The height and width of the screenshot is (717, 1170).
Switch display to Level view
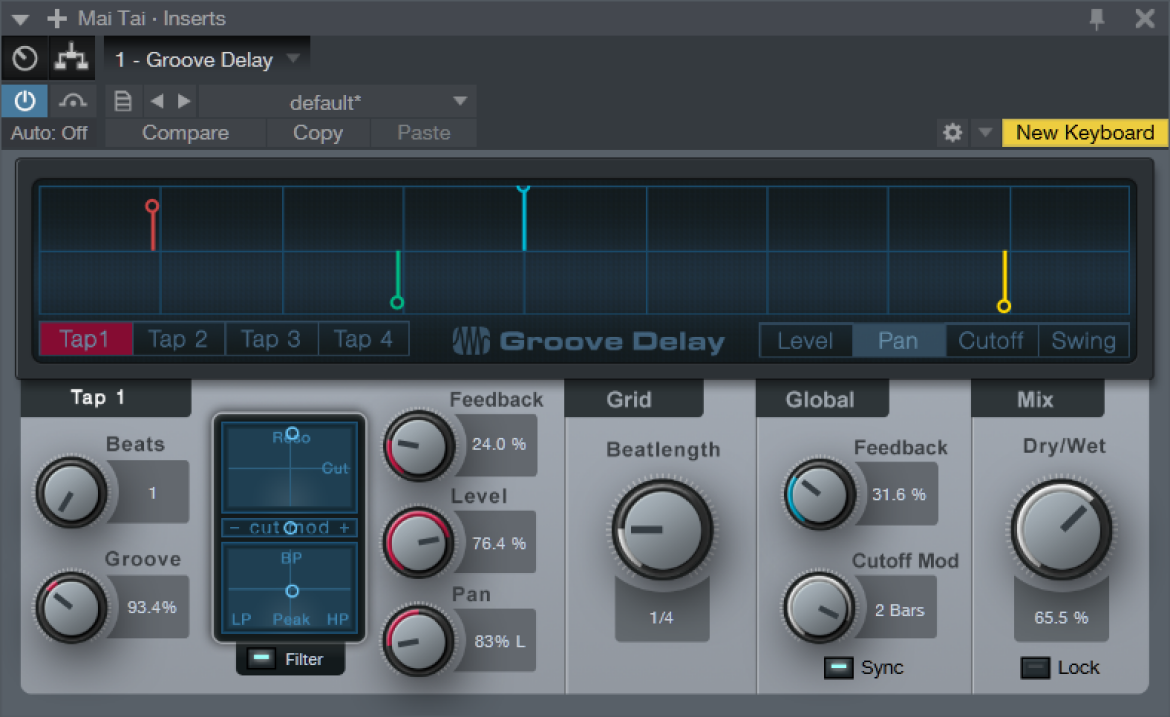[805, 341]
